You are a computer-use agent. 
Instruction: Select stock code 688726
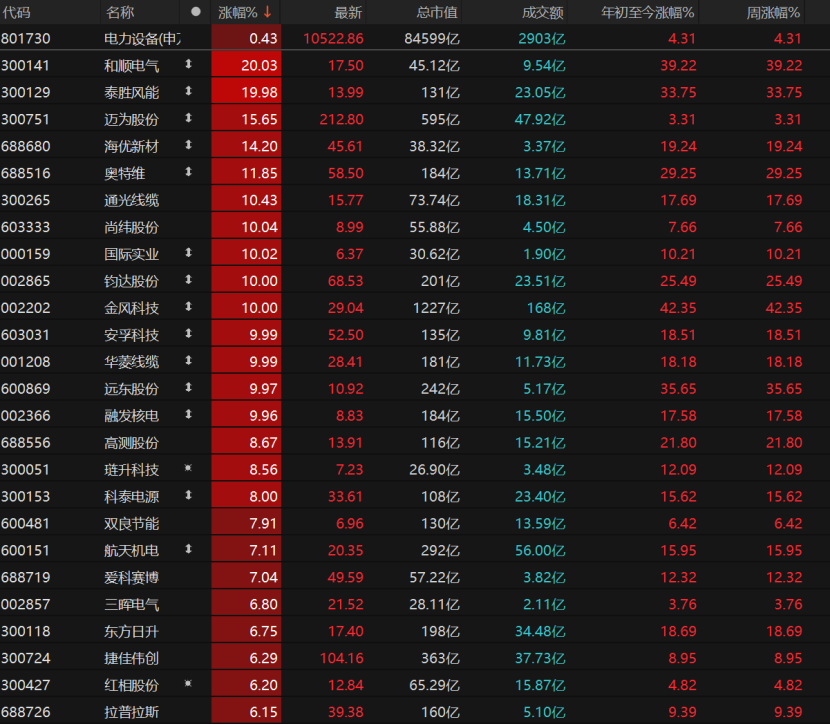coord(25,712)
